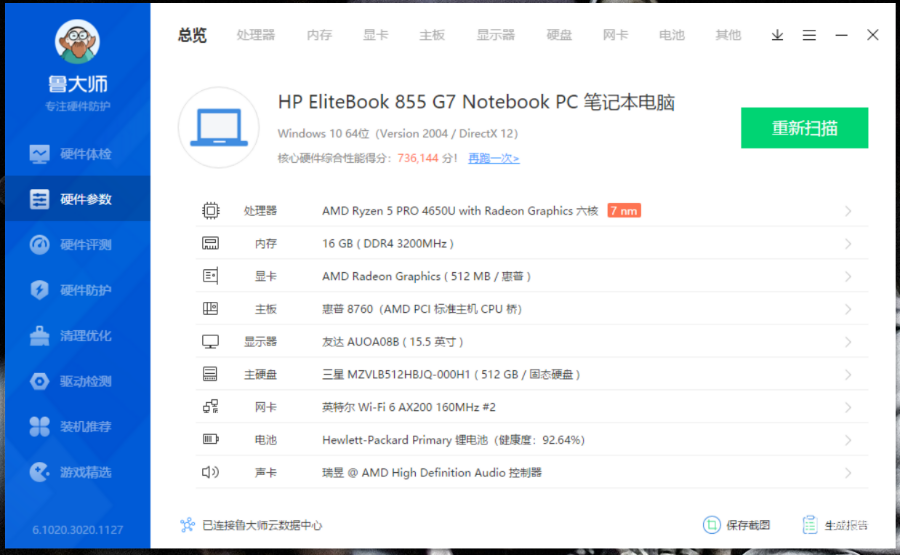Expand the 内存 16 GB row chevron

848,244
